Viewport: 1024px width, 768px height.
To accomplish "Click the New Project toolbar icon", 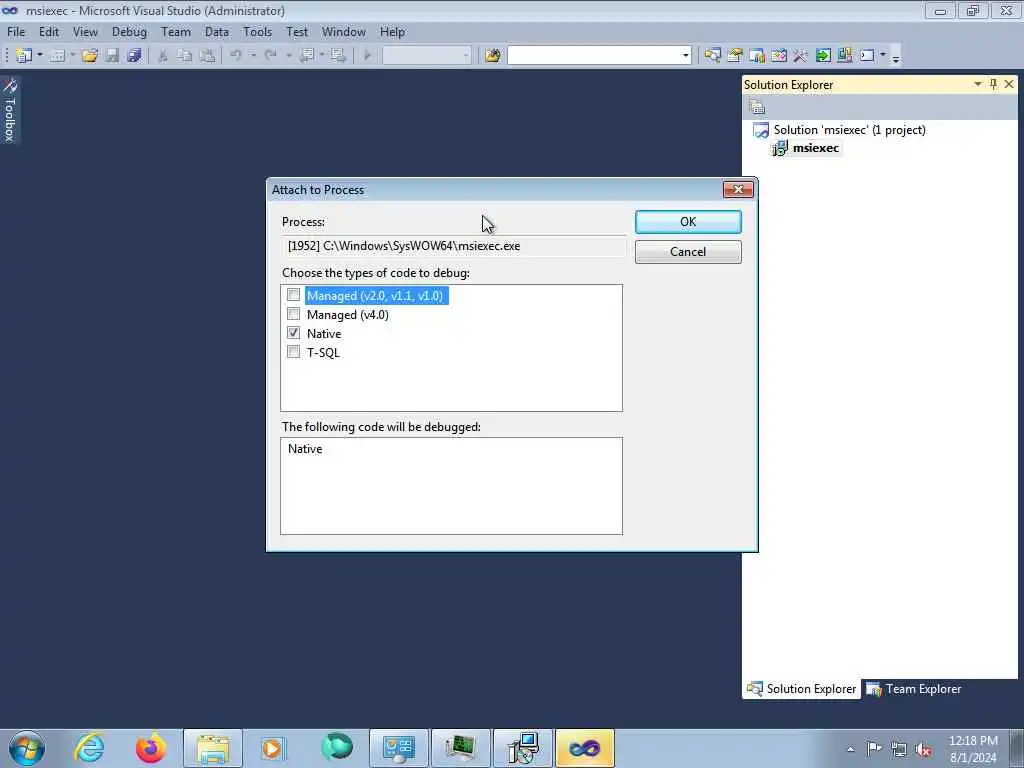I will (x=24, y=56).
